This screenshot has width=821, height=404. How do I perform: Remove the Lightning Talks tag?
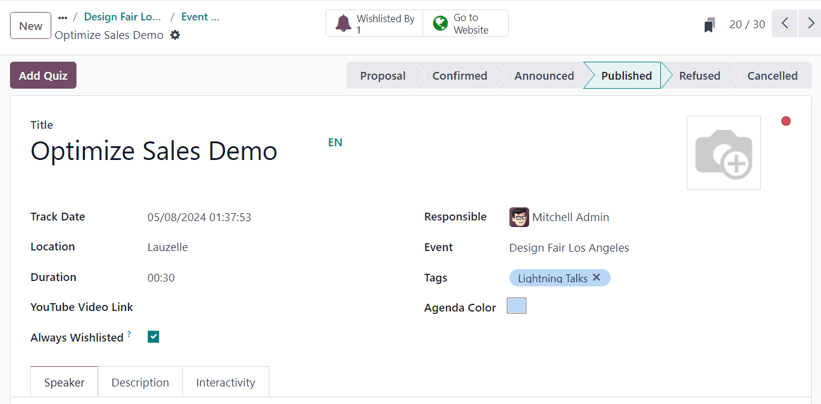(x=597, y=278)
